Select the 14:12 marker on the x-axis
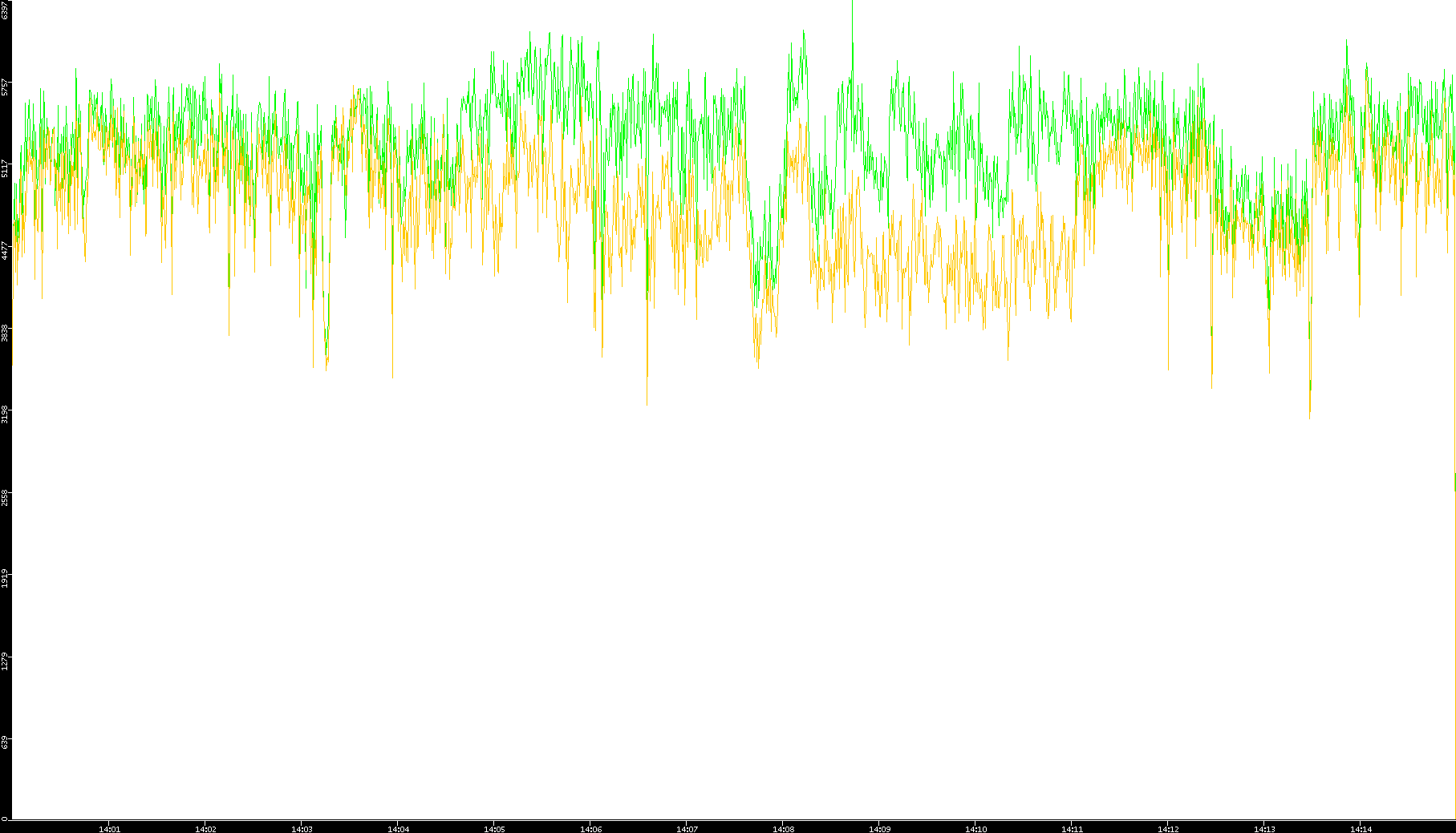The image size is (1456, 833). pyautogui.click(x=1168, y=828)
